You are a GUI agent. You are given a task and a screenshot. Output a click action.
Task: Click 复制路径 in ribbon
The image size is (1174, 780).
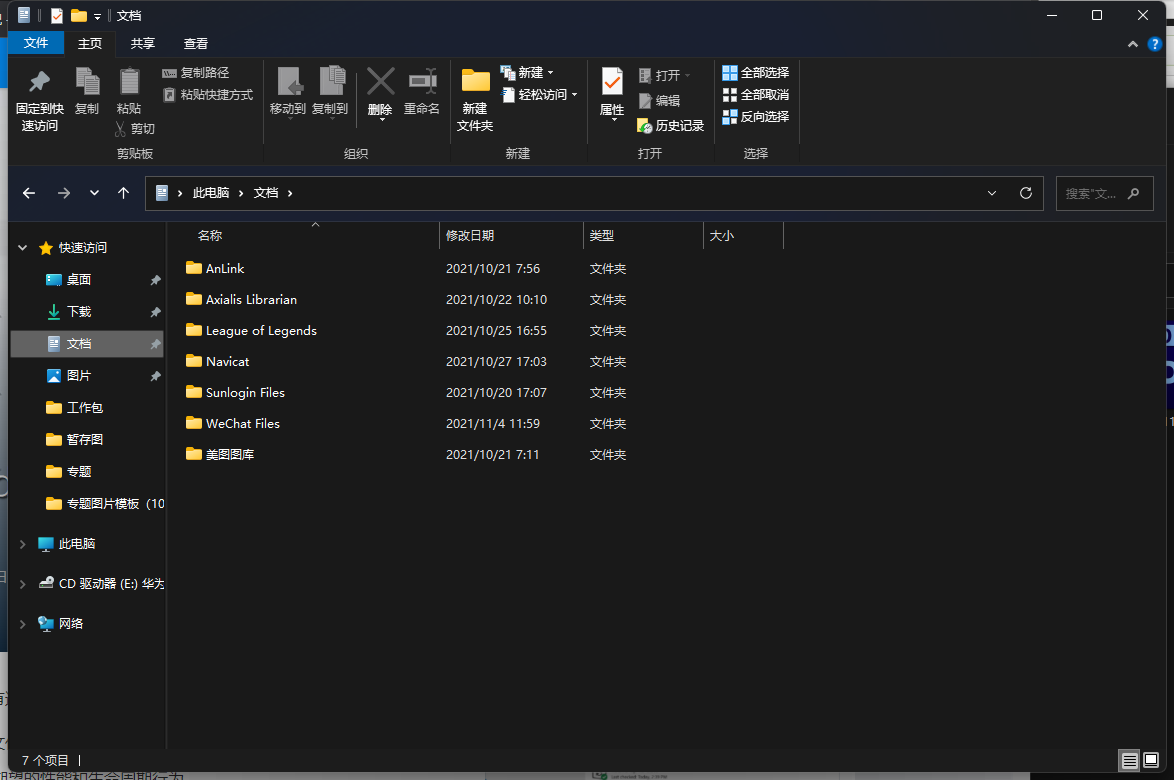(x=195, y=73)
